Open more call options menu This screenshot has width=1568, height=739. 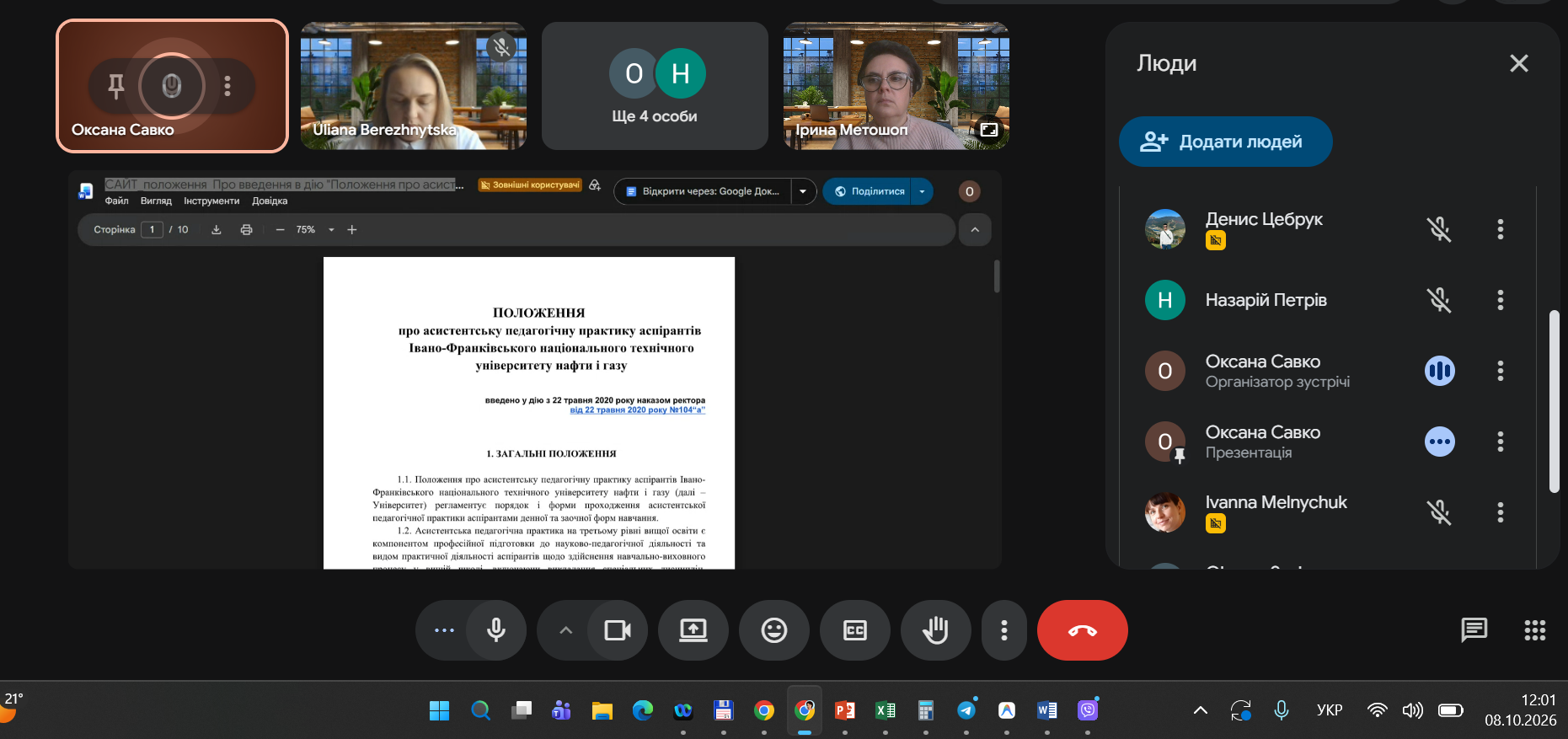[x=1004, y=630]
